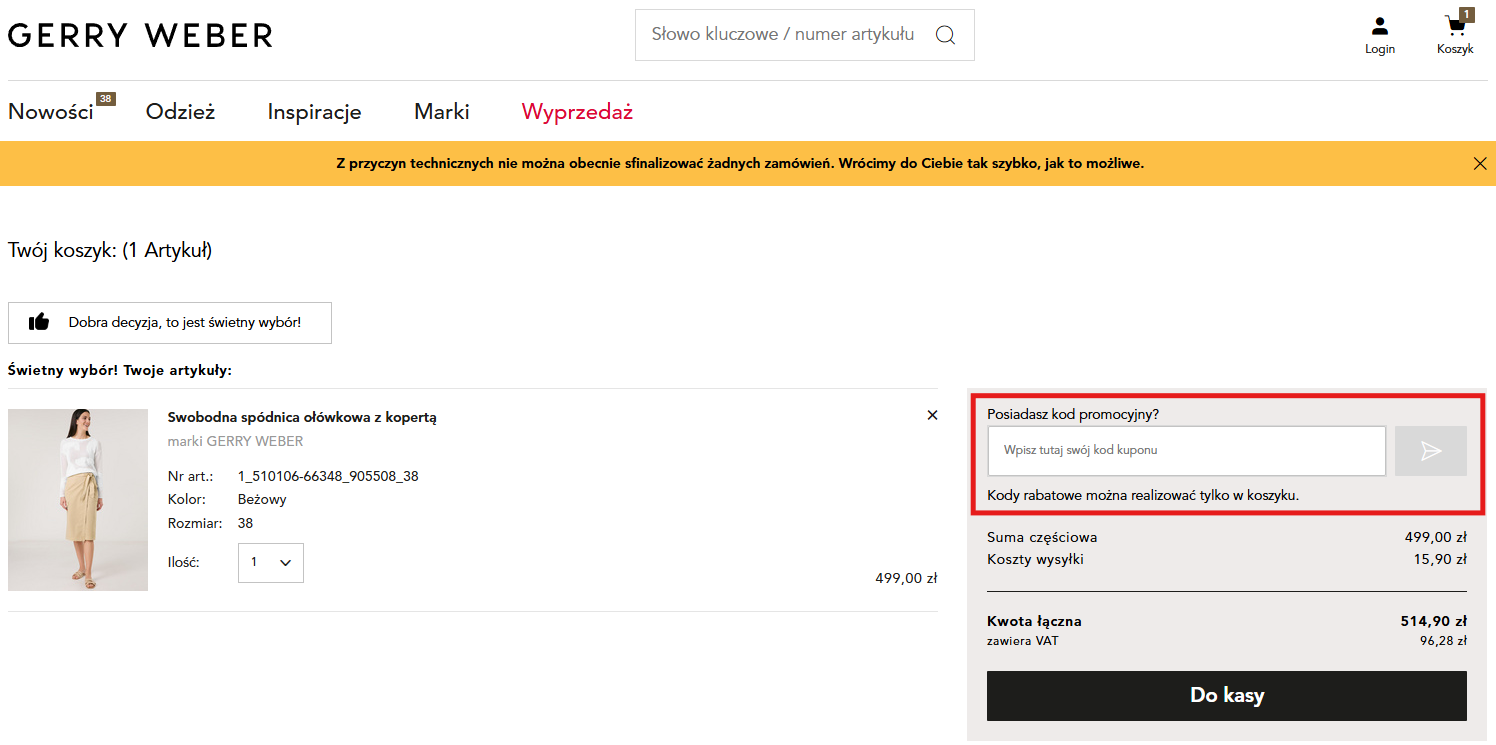
Task: Open the Marki menu
Action: point(442,112)
